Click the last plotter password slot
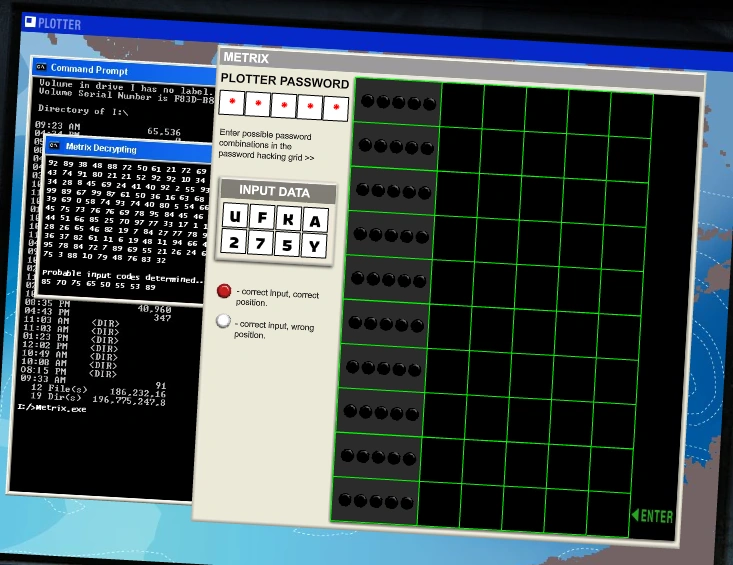This screenshot has width=733, height=565. coord(336,109)
